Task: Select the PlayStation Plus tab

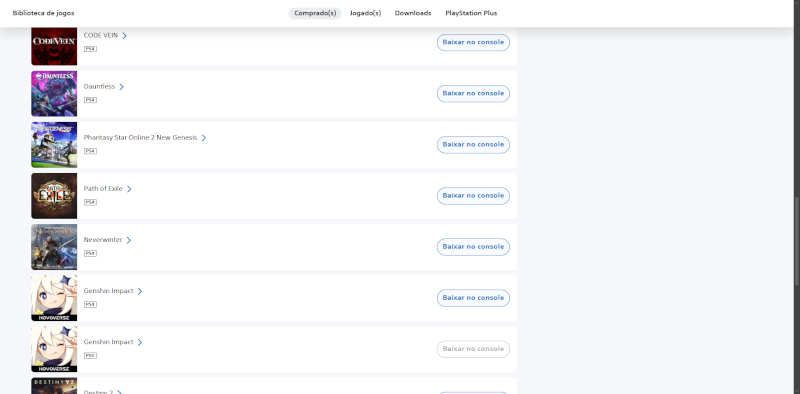Action: [x=471, y=13]
